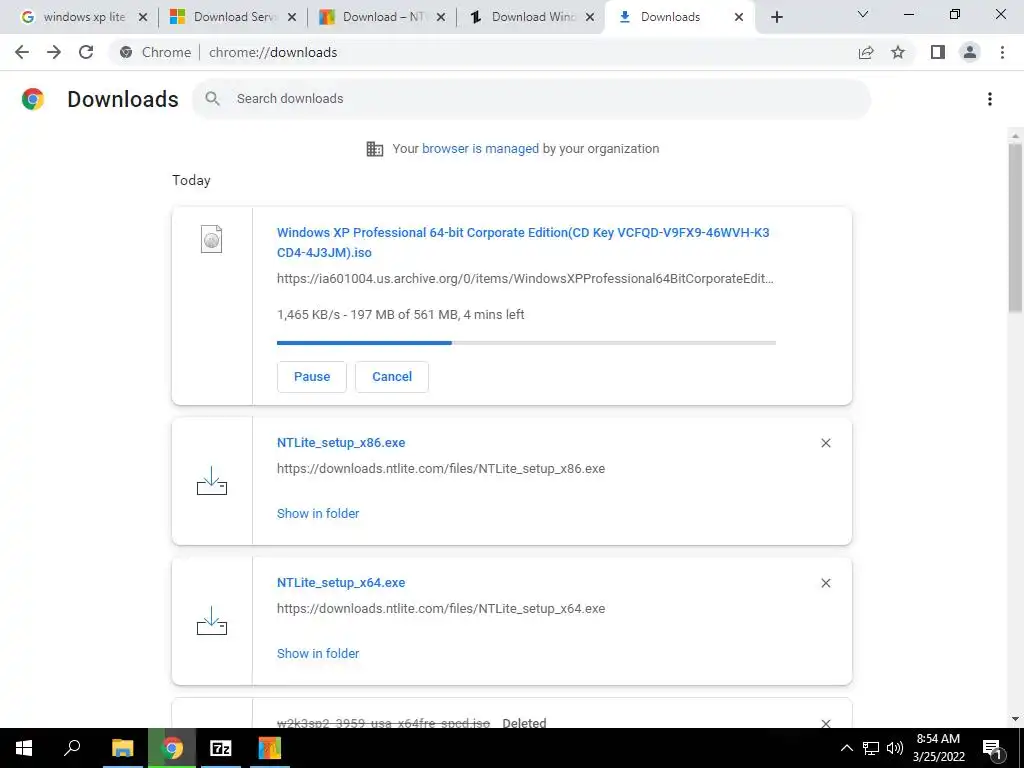The image size is (1024, 768).
Task: Open the Windows XP Professional 64-bit ISO link
Action: (523, 242)
